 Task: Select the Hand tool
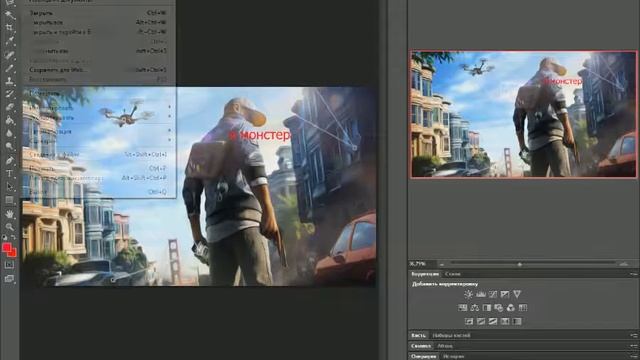10,214
